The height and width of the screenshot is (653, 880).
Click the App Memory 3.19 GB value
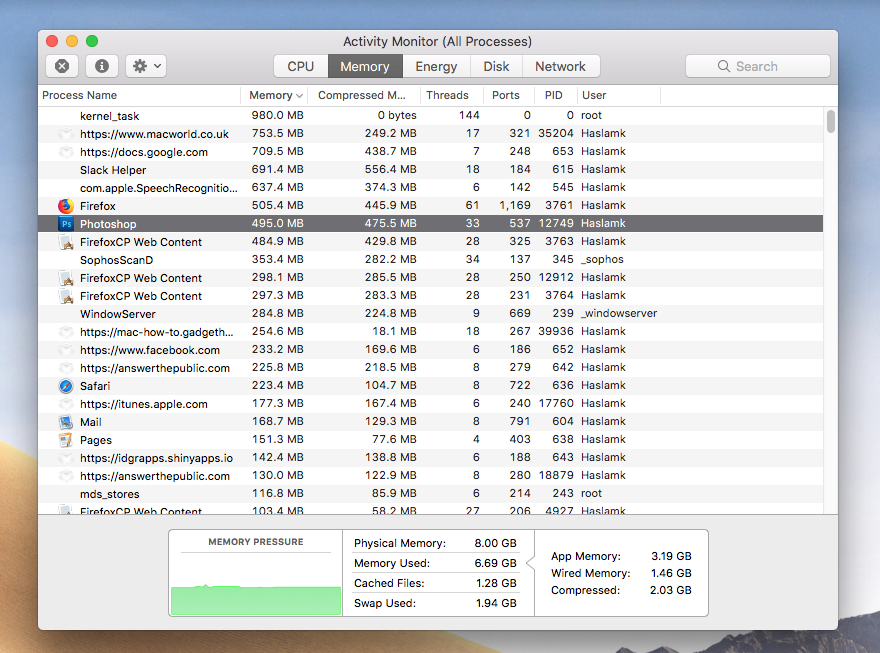pyautogui.click(x=671, y=556)
